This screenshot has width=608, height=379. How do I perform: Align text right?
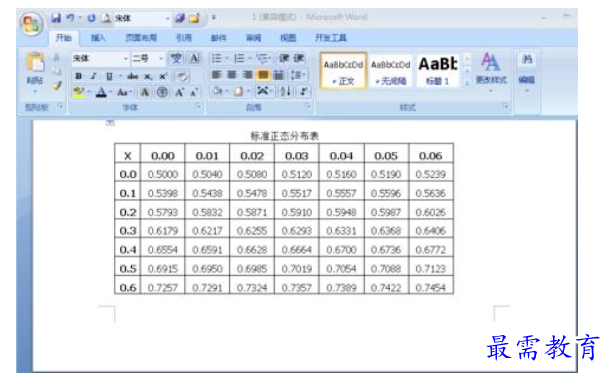click(x=248, y=74)
